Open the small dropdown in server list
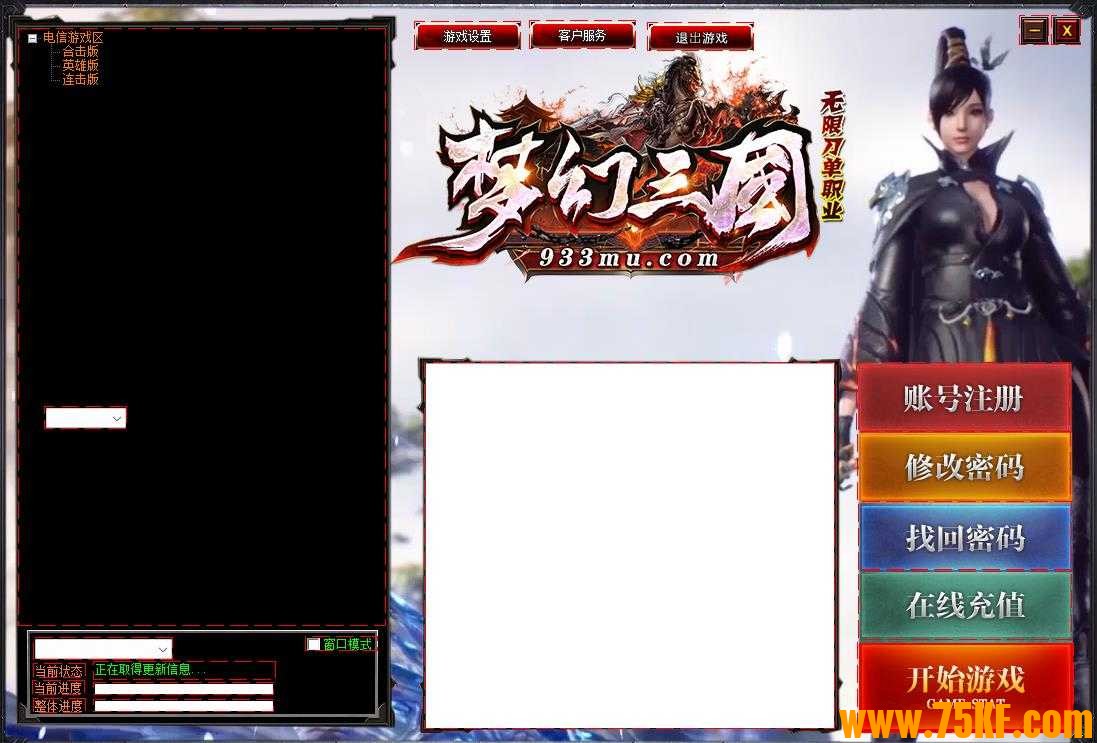This screenshot has width=1097, height=743. 85,418
